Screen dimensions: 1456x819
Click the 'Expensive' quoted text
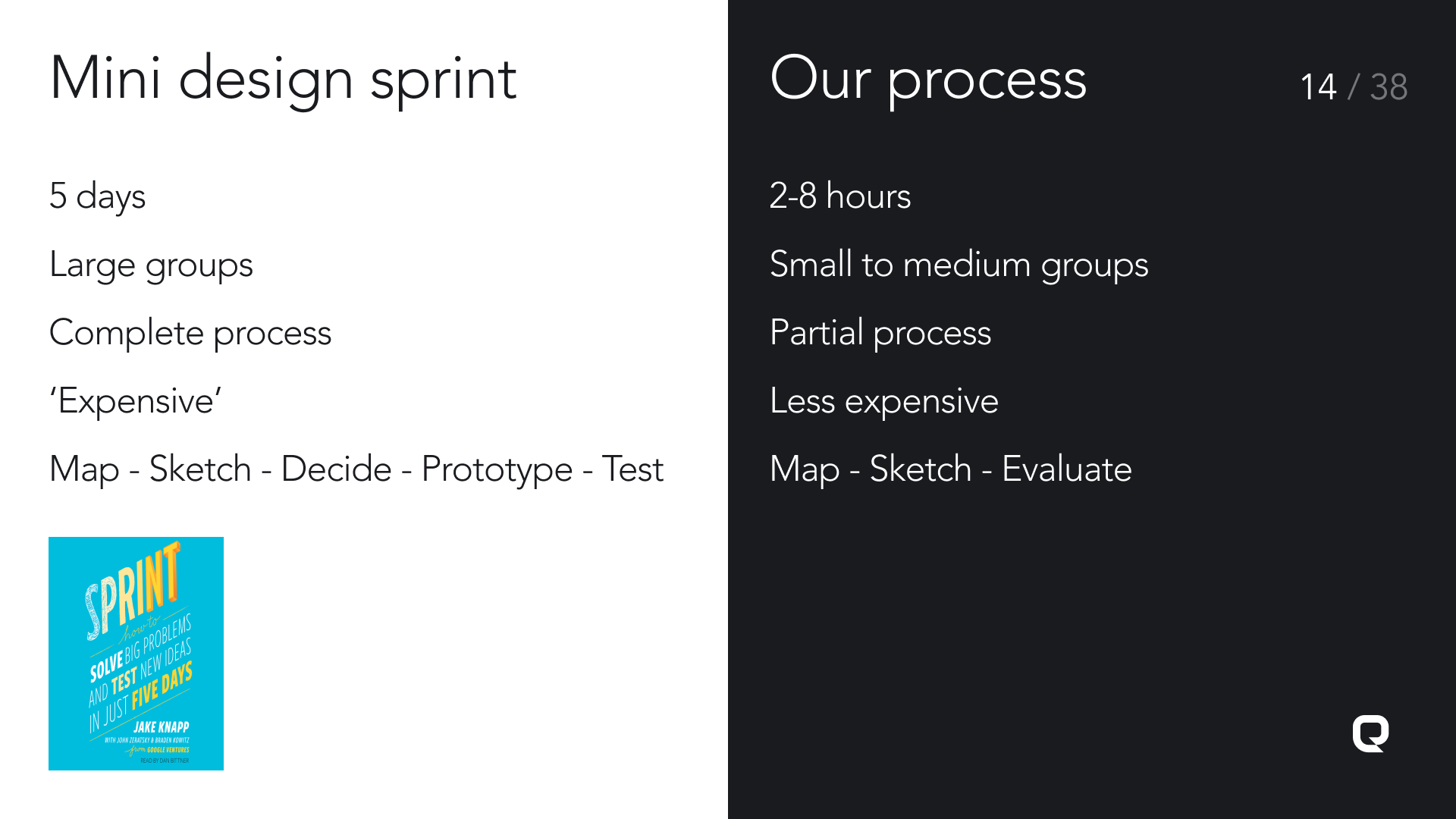point(136,401)
